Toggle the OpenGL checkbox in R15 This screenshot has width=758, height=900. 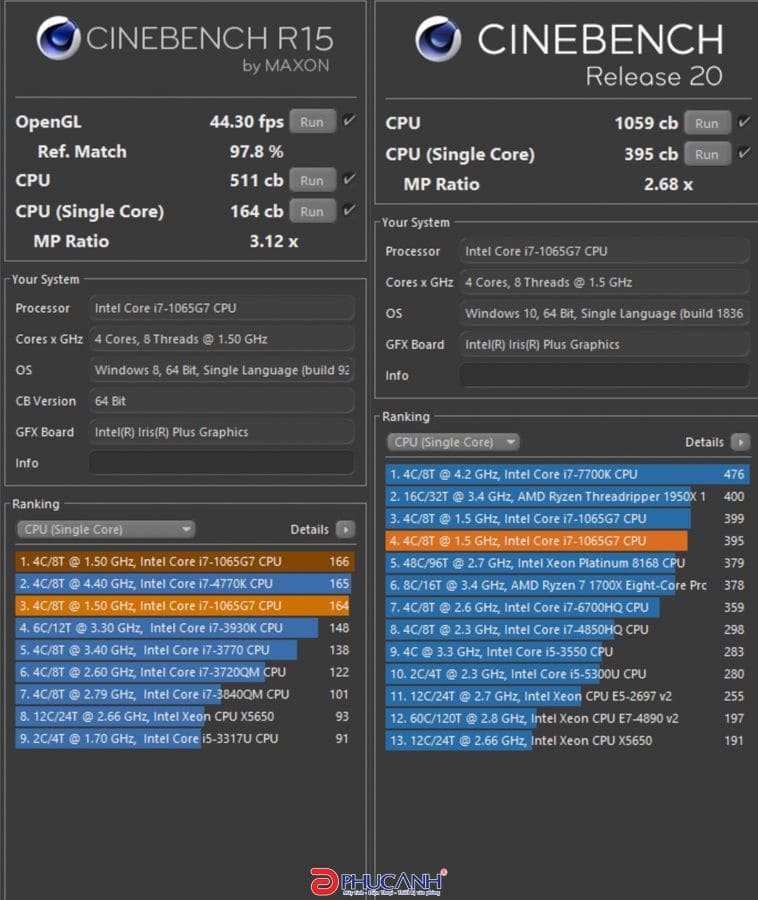(x=348, y=121)
